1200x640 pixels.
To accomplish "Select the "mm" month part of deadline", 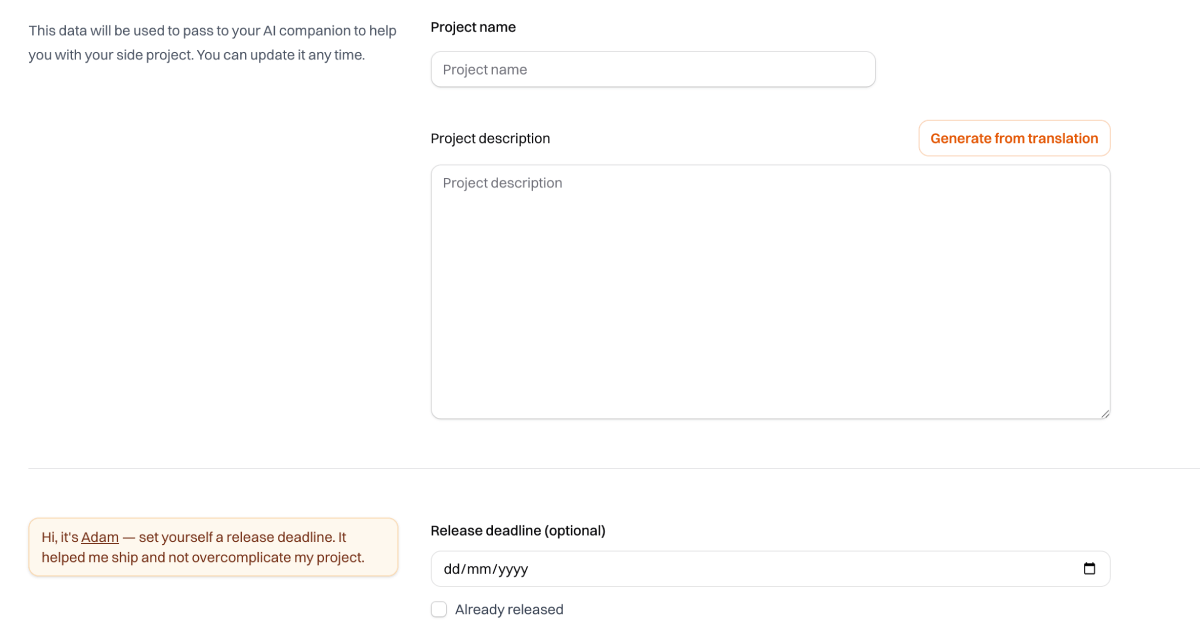I will click(x=480, y=569).
